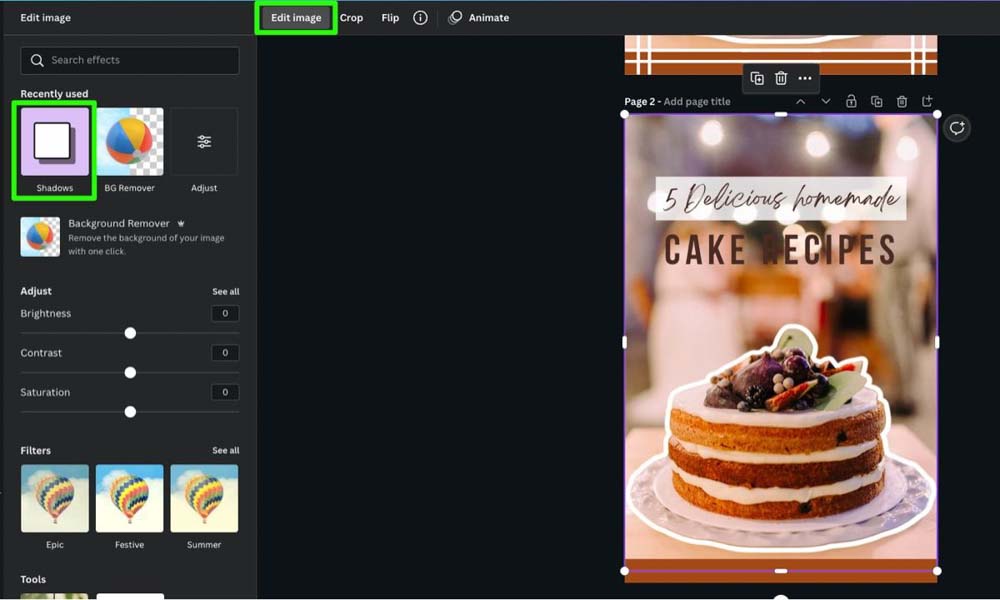Move Page 2 down with the chevron

pos(825,101)
